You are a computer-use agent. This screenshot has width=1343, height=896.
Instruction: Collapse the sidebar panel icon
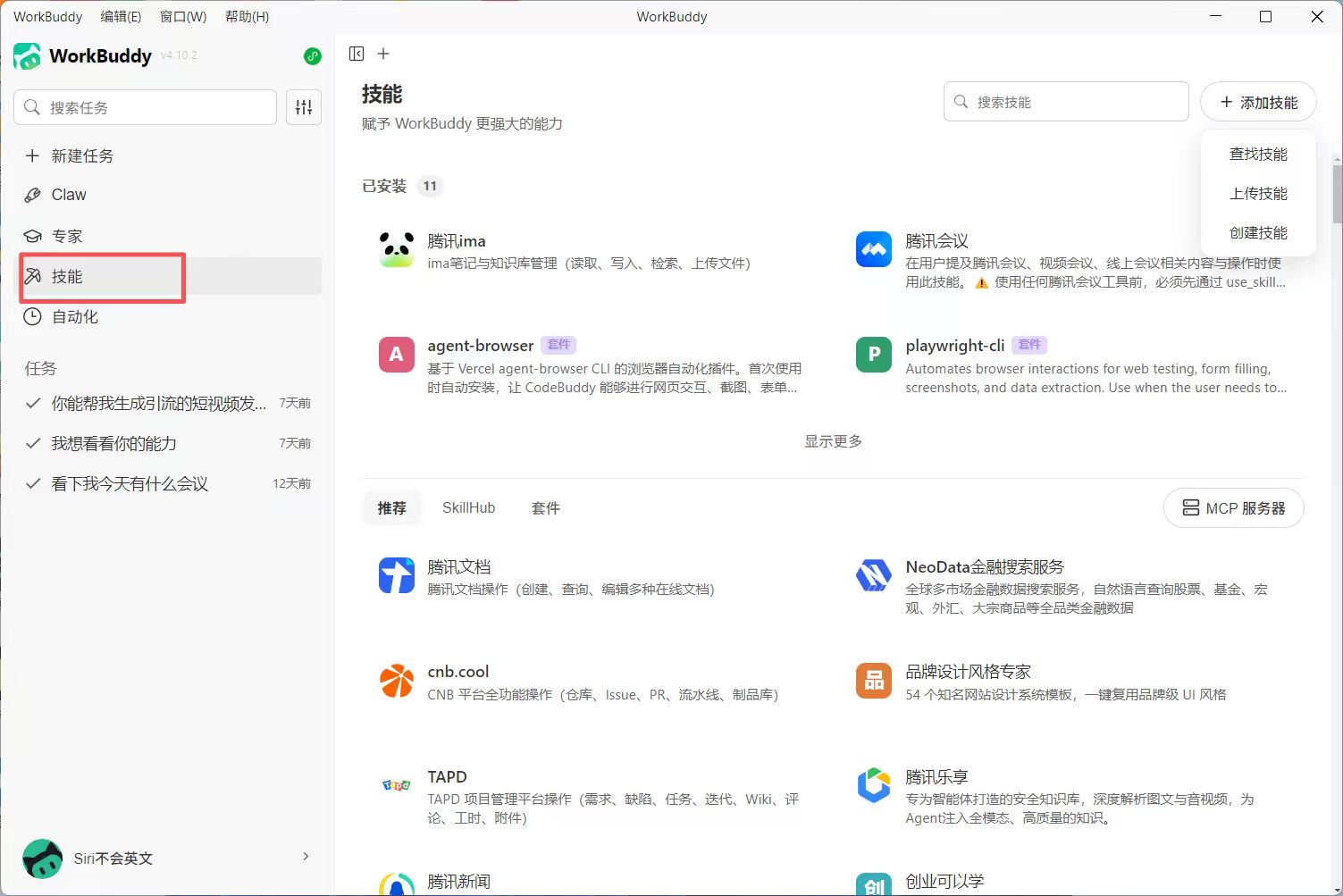[357, 54]
